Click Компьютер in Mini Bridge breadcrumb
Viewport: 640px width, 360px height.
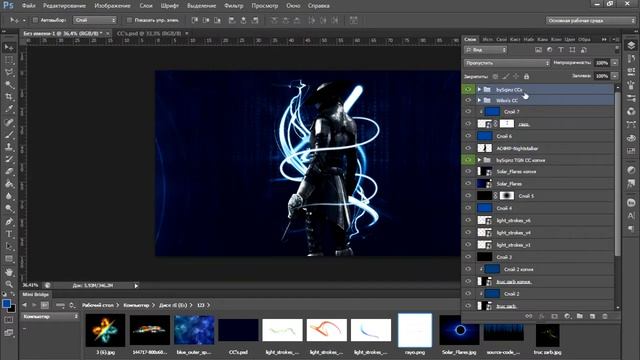136,305
